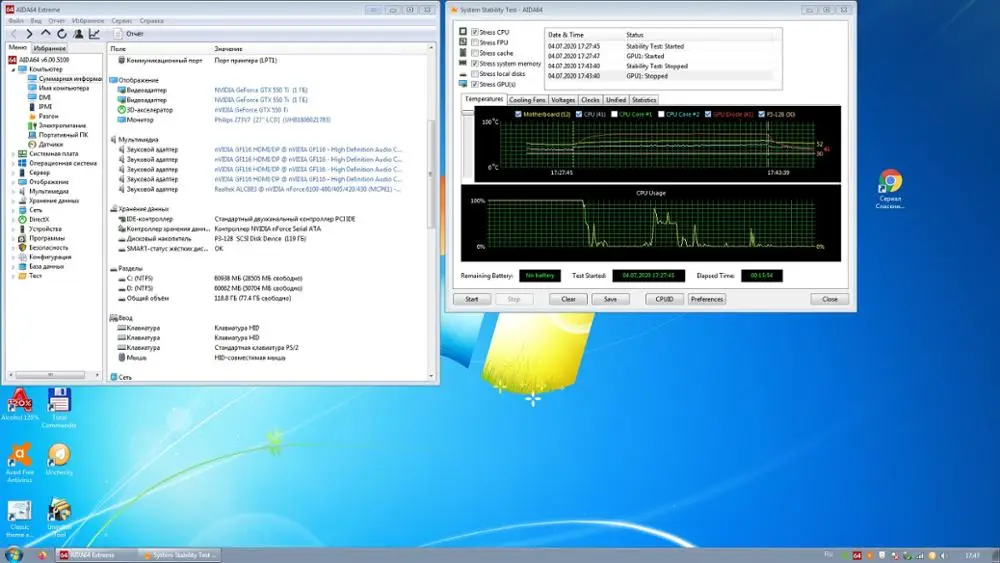1000x563 pixels.
Task: Toggle GPU Diode graph checkbox
Action: point(708,114)
